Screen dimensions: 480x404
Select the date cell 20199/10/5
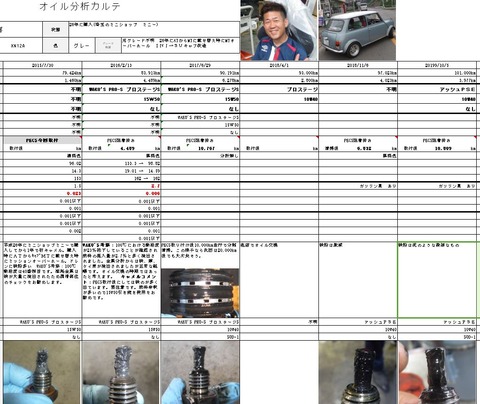437,65
